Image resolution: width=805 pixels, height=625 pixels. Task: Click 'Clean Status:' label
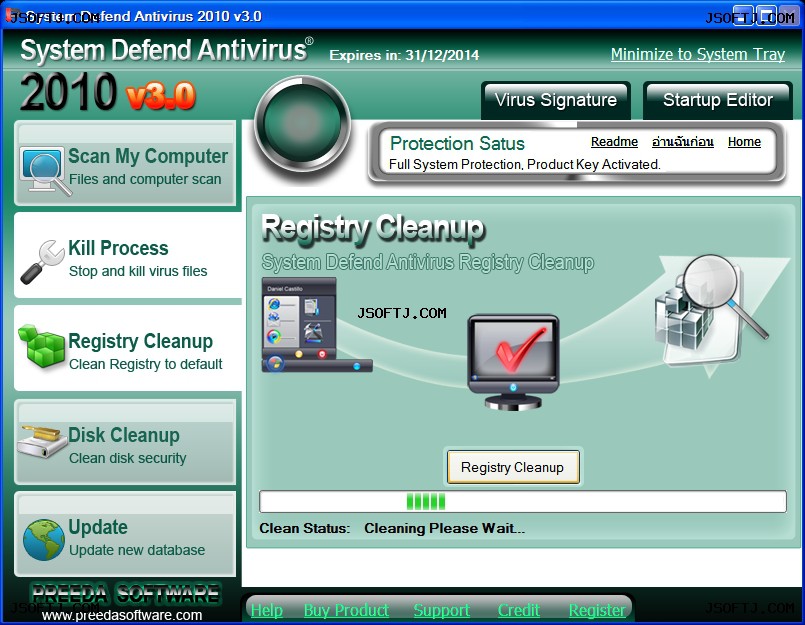click(305, 528)
